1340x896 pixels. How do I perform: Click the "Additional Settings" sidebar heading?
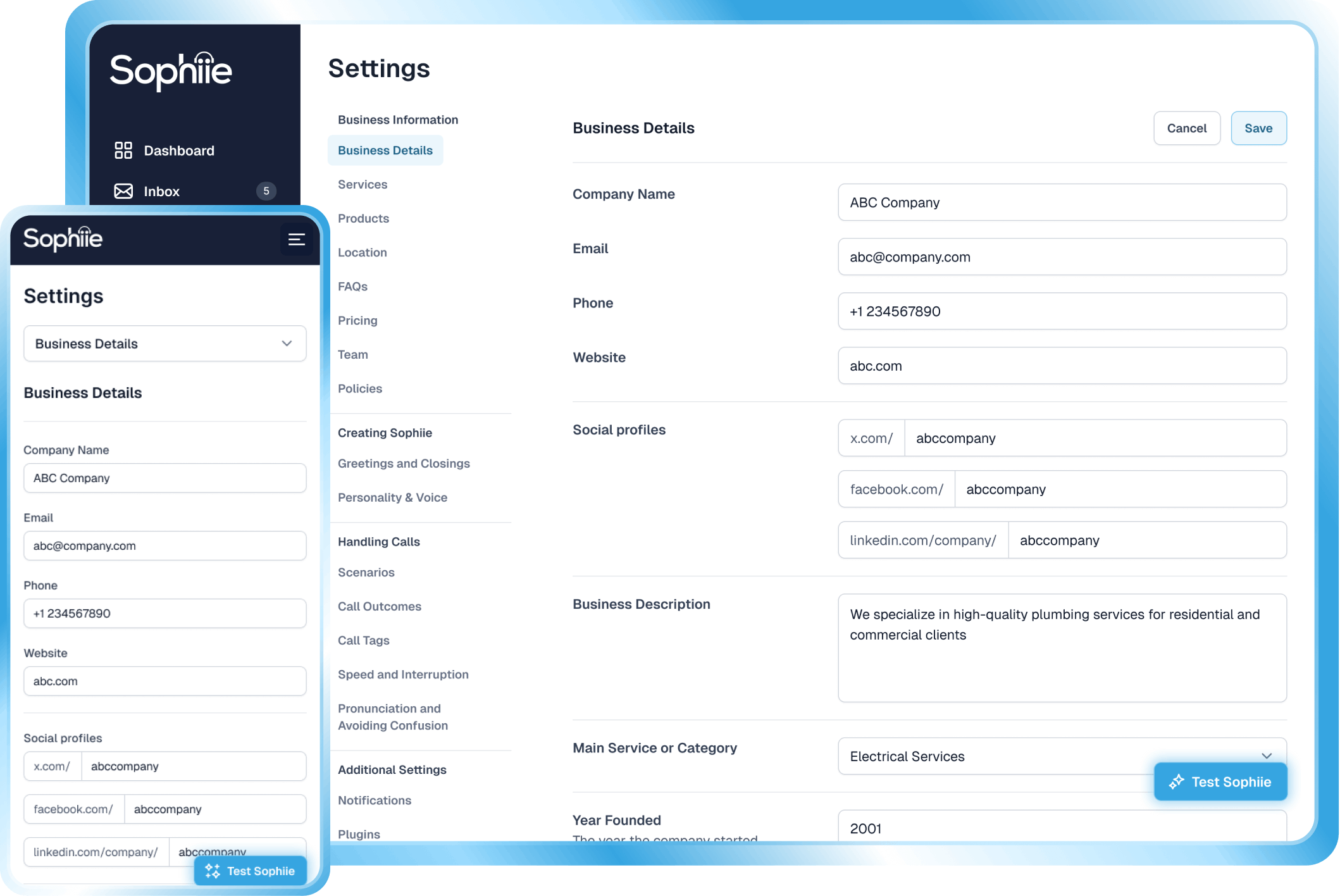[x=392, y=770]
